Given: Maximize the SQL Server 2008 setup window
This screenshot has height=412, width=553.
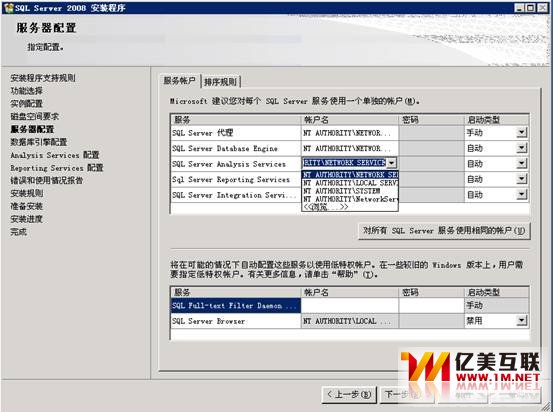Looking at the screenshot, I should tap(530, 8).
